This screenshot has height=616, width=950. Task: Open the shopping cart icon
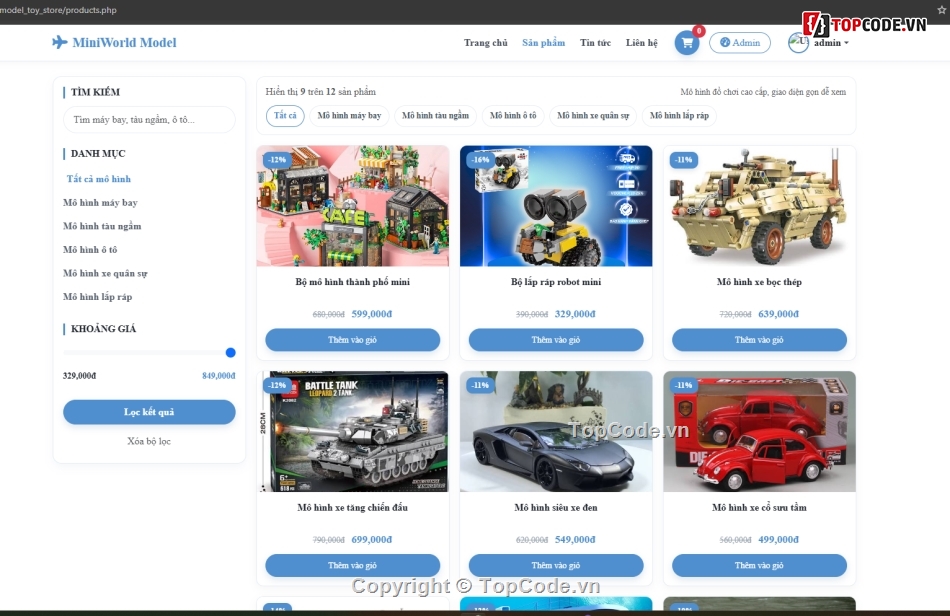pyautogui.click(x=686, y=43)
